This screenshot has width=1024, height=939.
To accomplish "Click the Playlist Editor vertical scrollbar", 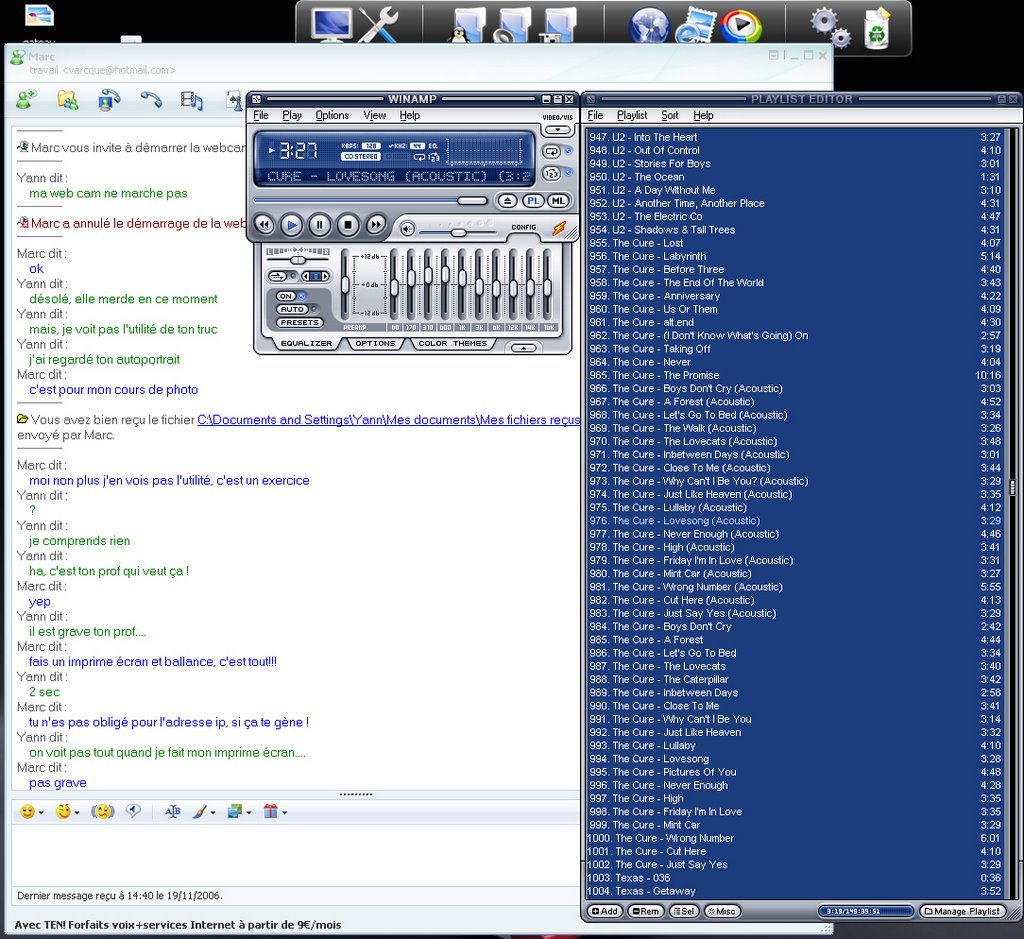I will point(1013,513).
